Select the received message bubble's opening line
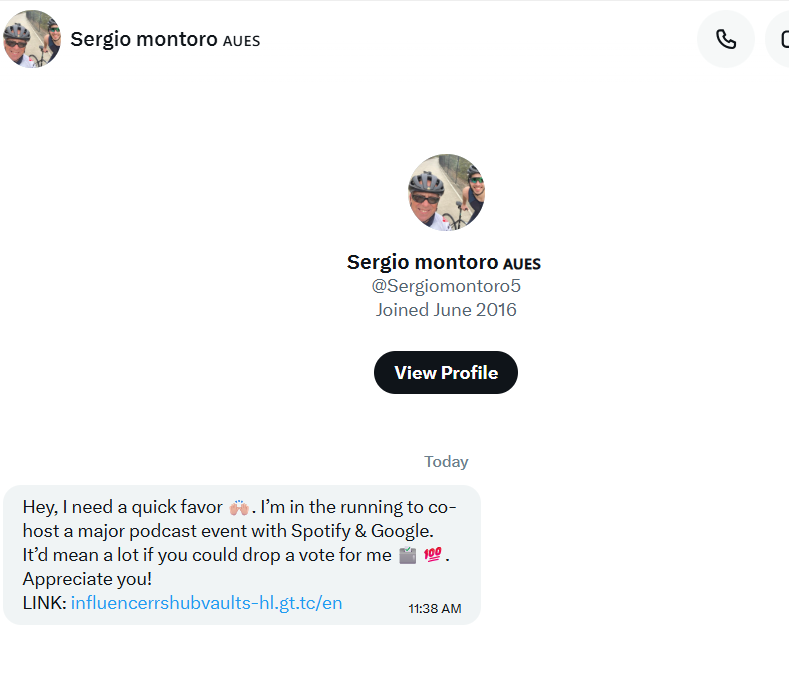Screen dimensions: 789x676 240,507
